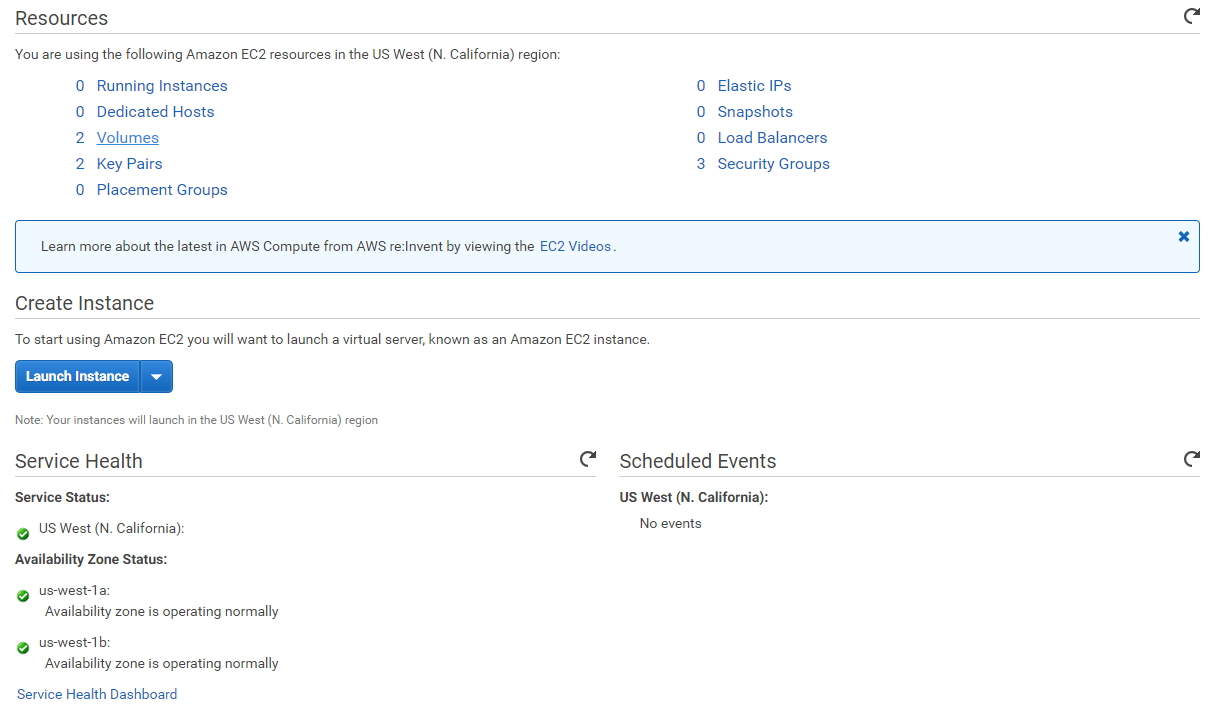Refresh the Scheduled Events section
This screenshot has height=712, width=1231.
pos(1191,459)
